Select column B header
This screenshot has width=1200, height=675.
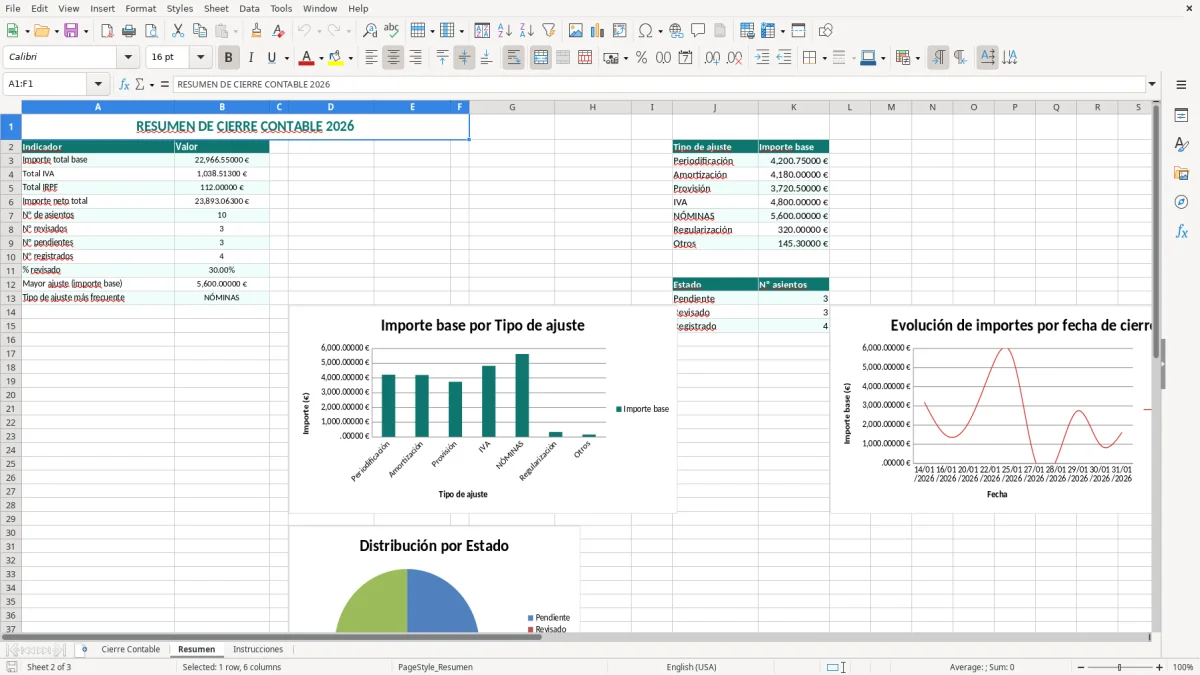(x=222, y=107)
